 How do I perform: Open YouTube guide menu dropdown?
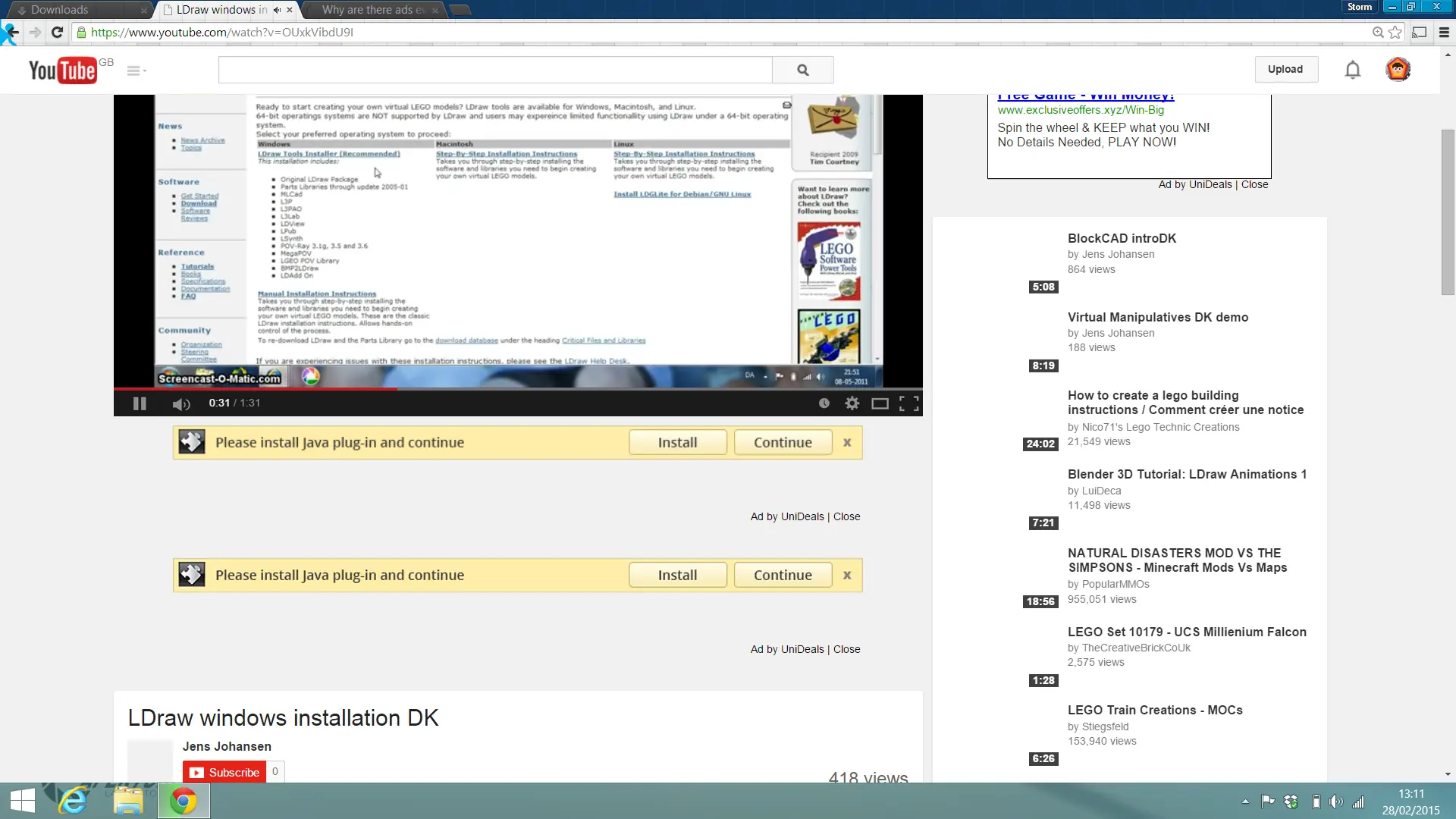[136, 71]
